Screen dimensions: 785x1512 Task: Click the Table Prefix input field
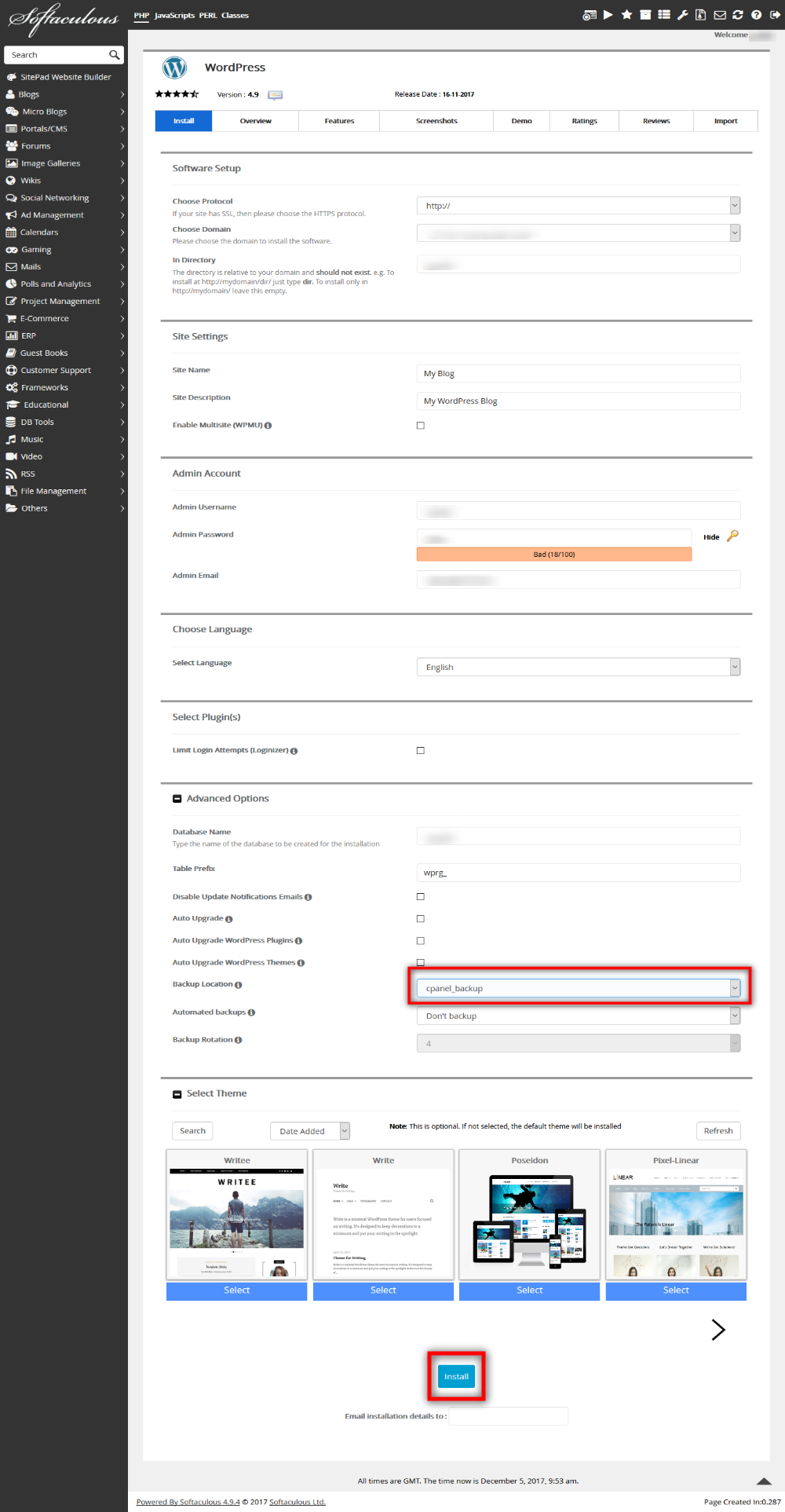click(x=579, y=873)
